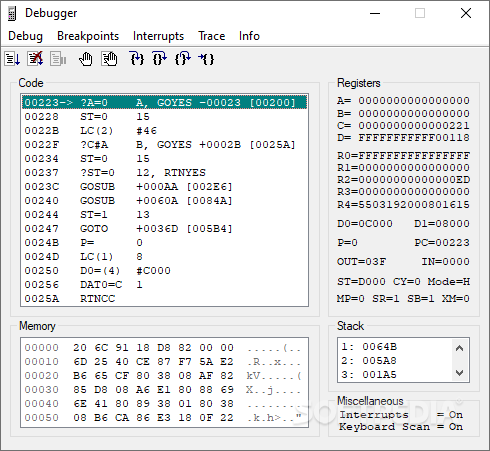Open the Debug menu
Screen dimensions: 490x451
(x=25, y=36)
